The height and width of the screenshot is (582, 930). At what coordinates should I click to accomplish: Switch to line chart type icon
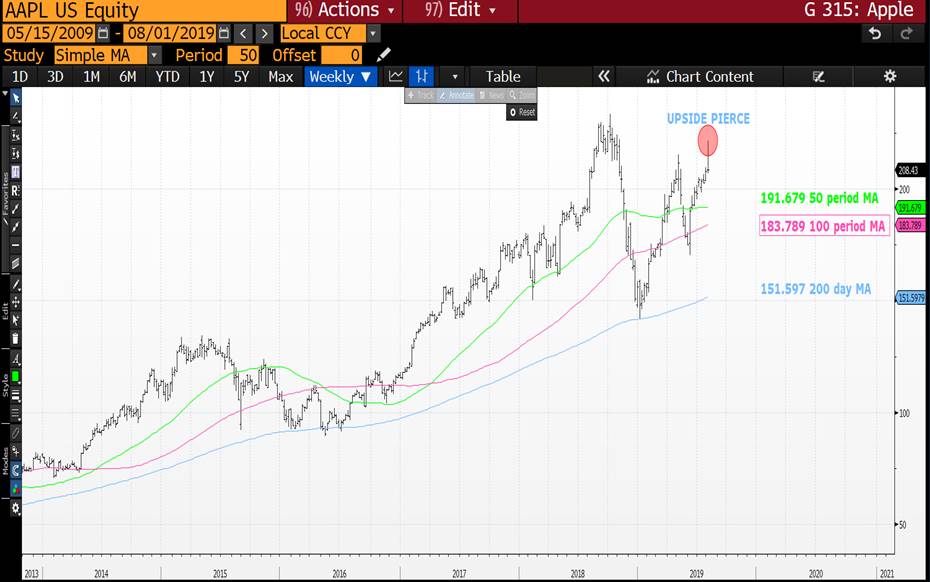(396, 77)
